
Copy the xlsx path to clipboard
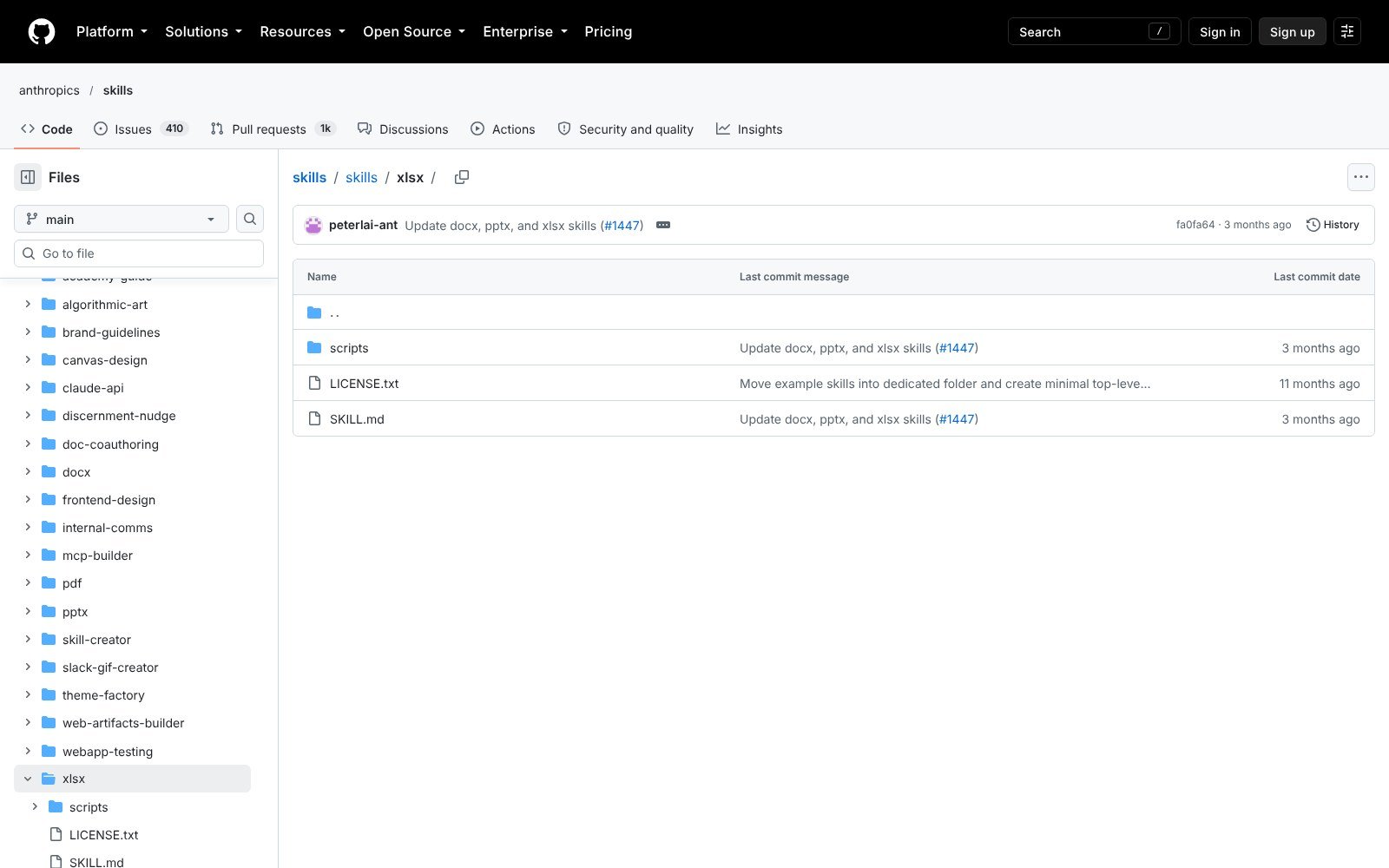coord(462,177)
